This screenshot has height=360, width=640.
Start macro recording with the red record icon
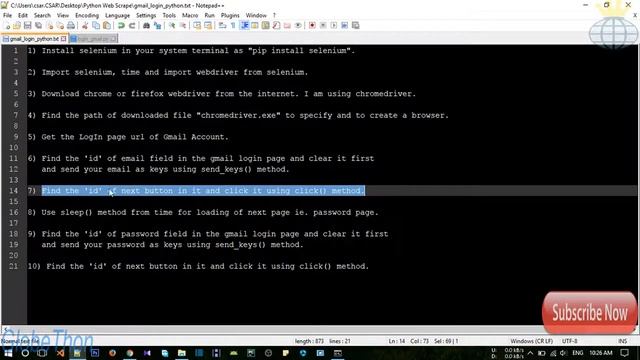[312, 25]
